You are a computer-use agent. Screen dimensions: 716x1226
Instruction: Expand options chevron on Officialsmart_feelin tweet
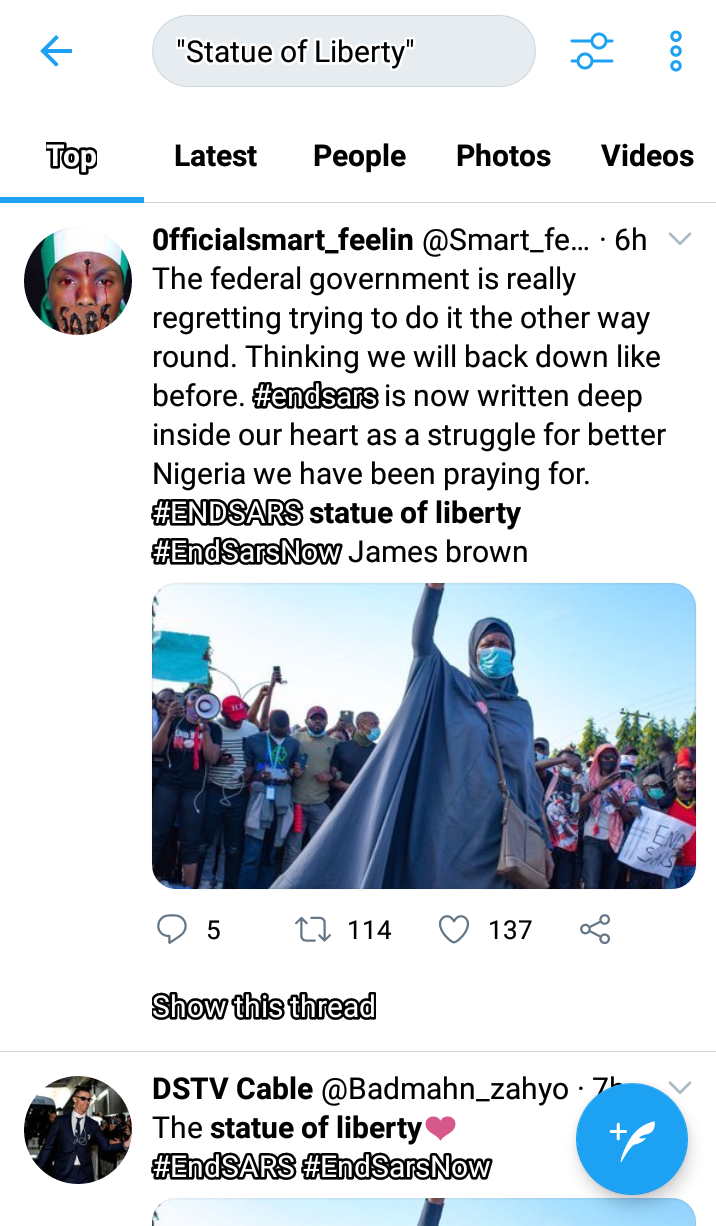coord(680,239)
